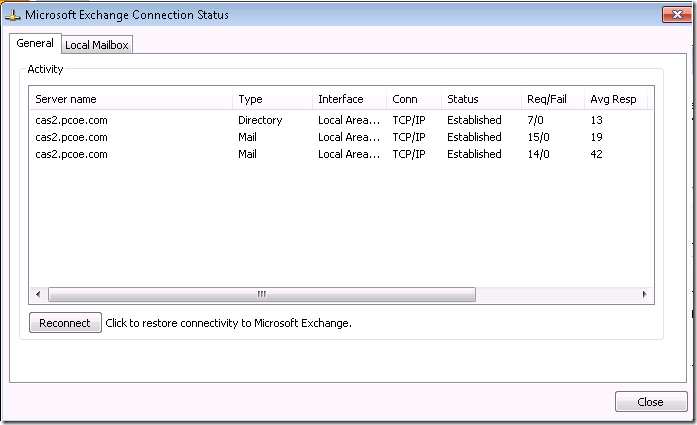Select the cas2.pcoe.com Directory row
Image resolution: width=697 pixels, height=425 pixels.
[341, 120]
